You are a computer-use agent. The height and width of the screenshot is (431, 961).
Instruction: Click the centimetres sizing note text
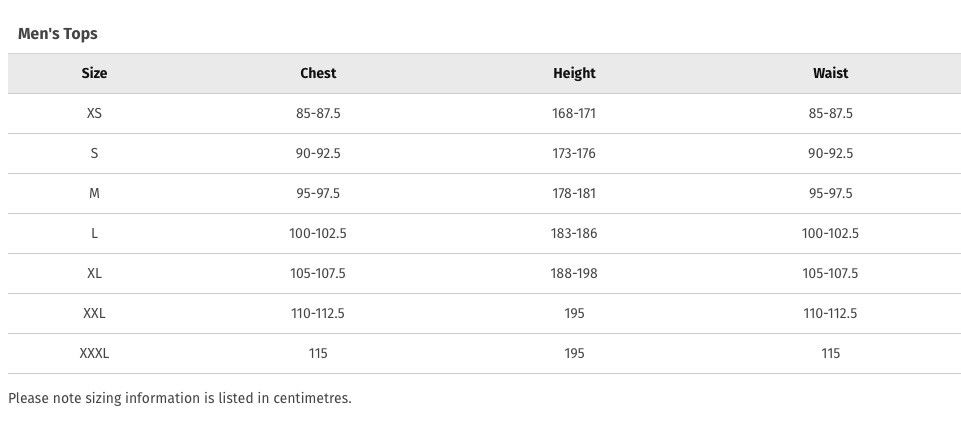(180, 399)
